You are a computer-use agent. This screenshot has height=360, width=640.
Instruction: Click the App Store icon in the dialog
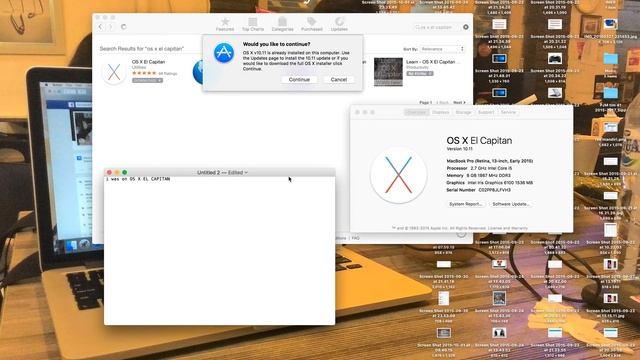click(224, 53)
